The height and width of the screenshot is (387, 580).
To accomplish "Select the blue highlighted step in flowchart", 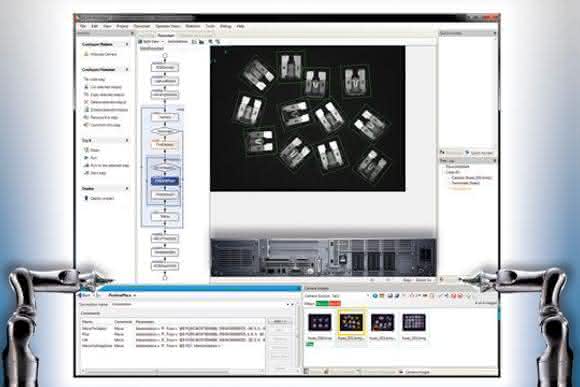I will point(165,181).
